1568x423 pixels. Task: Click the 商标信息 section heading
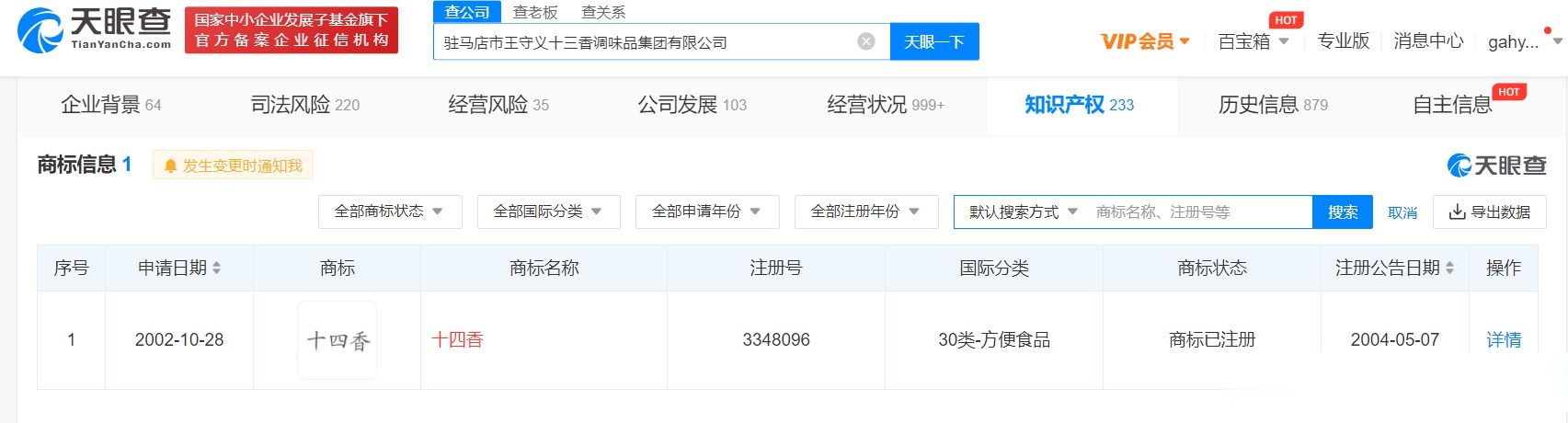coord(76,165)
